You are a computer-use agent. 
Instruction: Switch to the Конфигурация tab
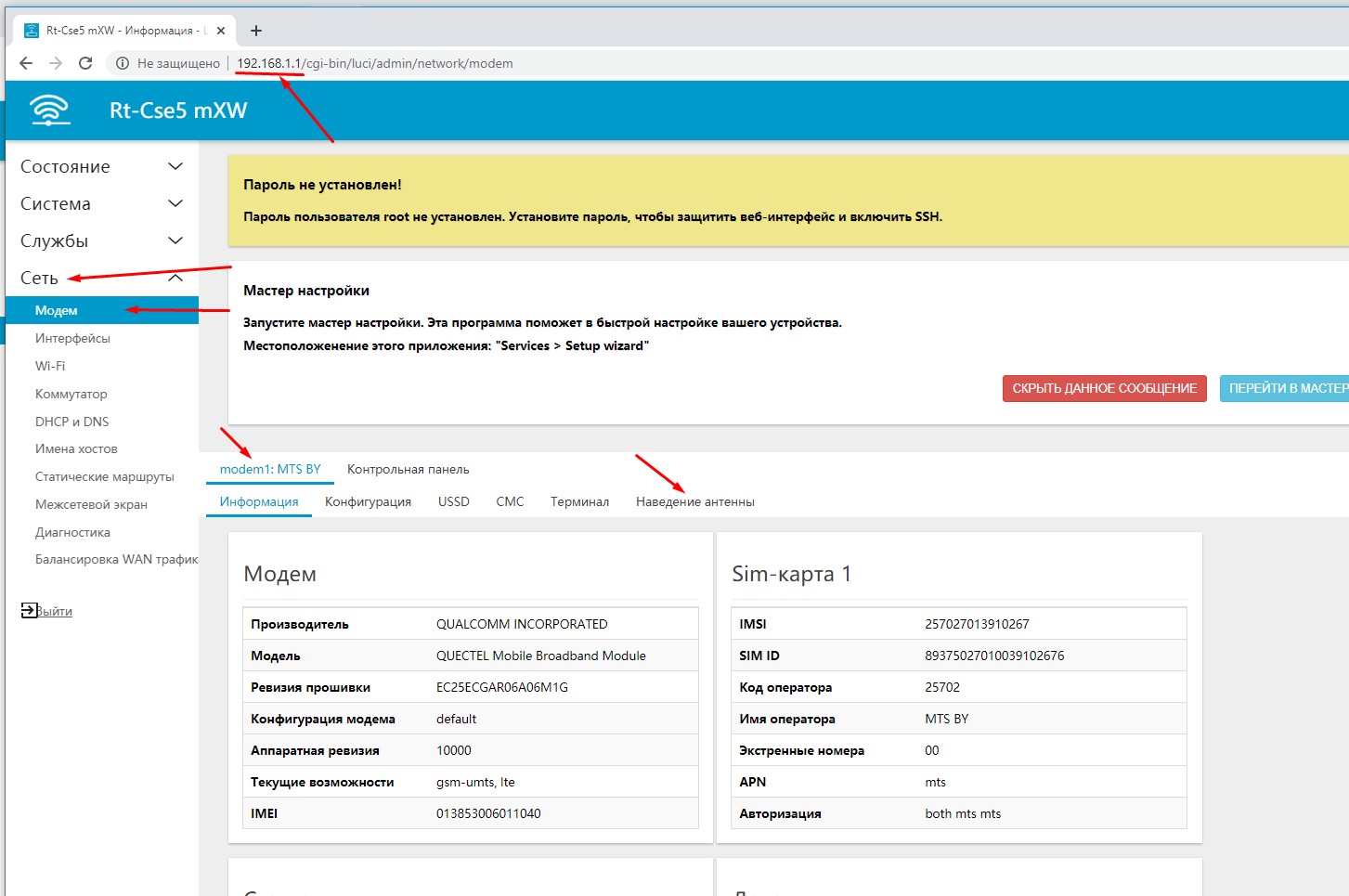(x=368, y=502)
